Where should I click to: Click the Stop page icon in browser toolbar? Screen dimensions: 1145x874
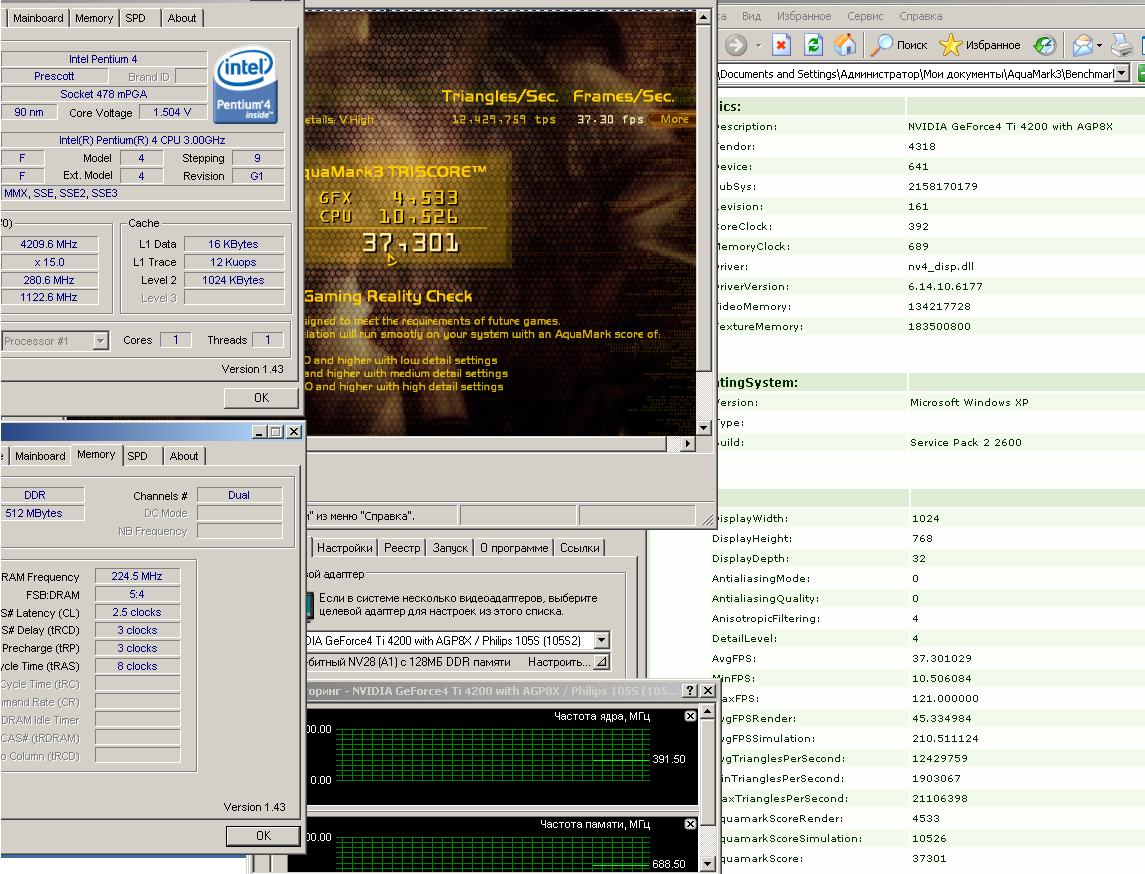point(781,45)
